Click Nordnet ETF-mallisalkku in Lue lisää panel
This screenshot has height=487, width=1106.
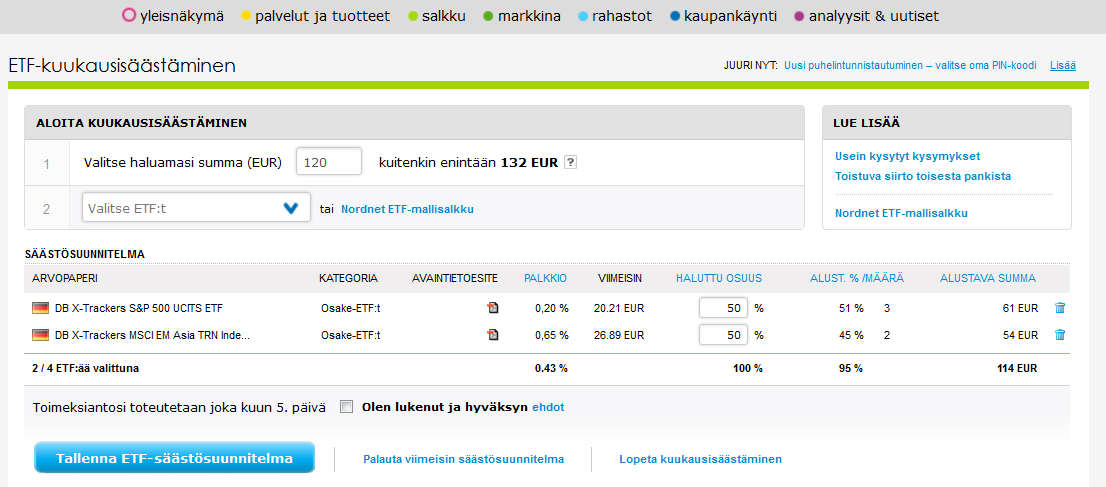click(901, 212)
